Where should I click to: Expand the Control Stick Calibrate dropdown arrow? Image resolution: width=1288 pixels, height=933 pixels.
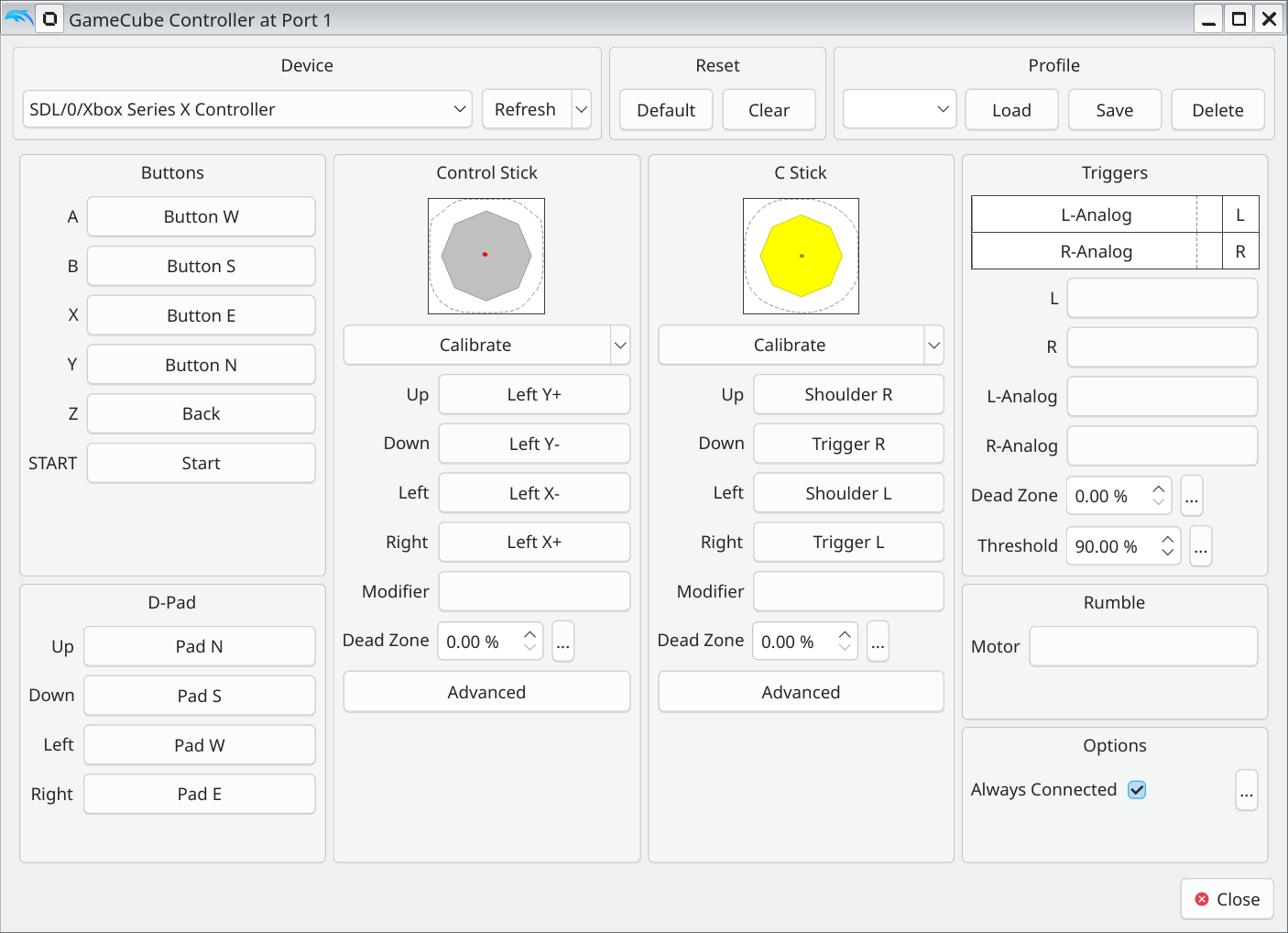620,346
